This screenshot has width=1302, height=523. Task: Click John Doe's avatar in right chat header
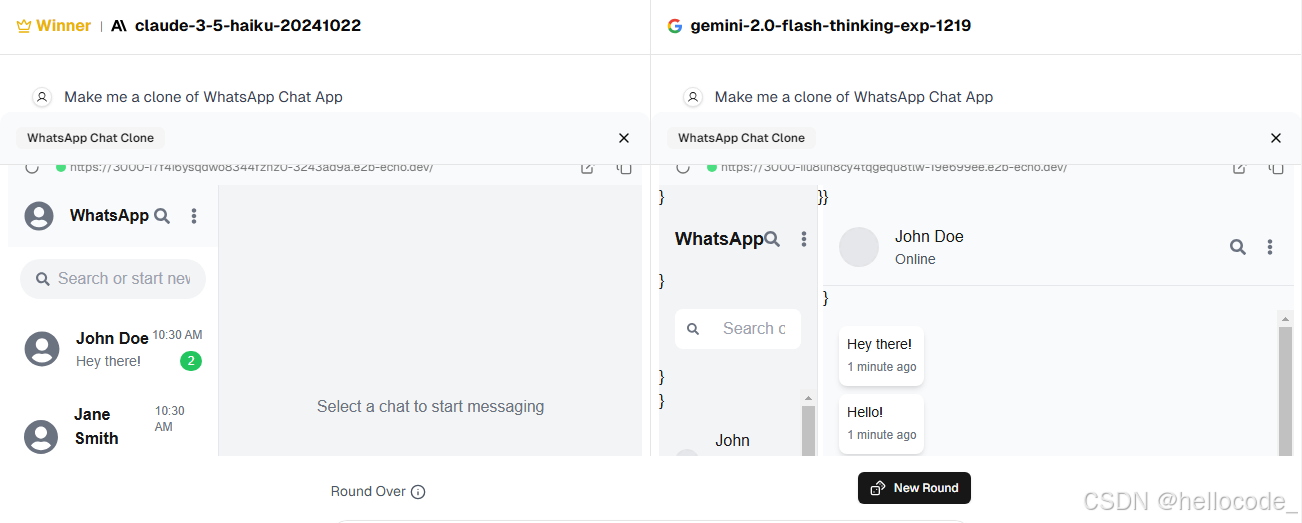point(859,247)
